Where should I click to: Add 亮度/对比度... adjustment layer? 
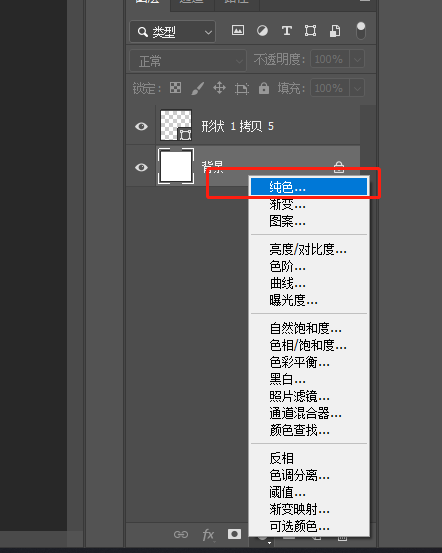(x=309, y=249)
